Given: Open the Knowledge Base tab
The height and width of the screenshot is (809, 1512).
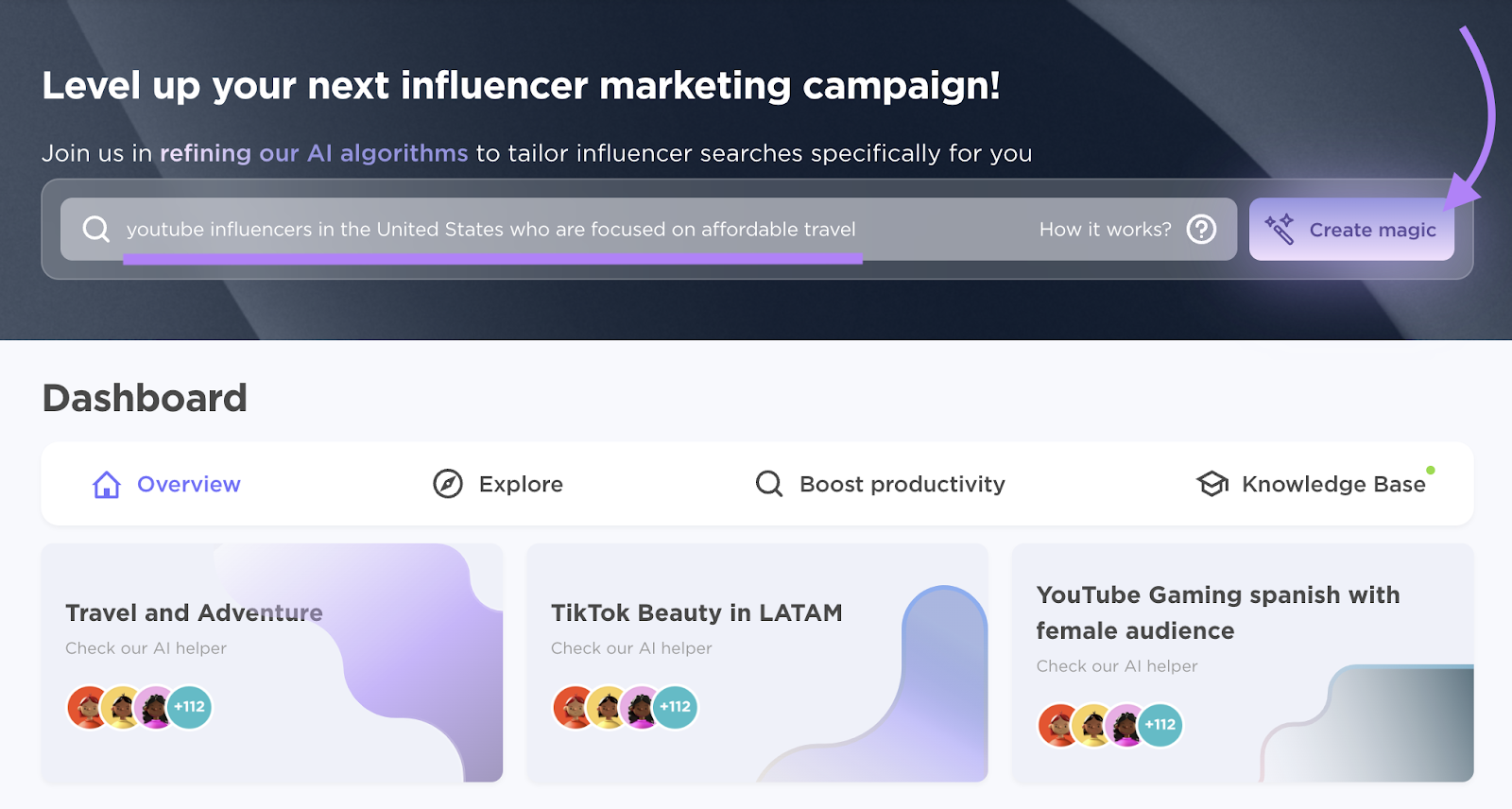Looking at the screenshot, I should click(1332, 484).
